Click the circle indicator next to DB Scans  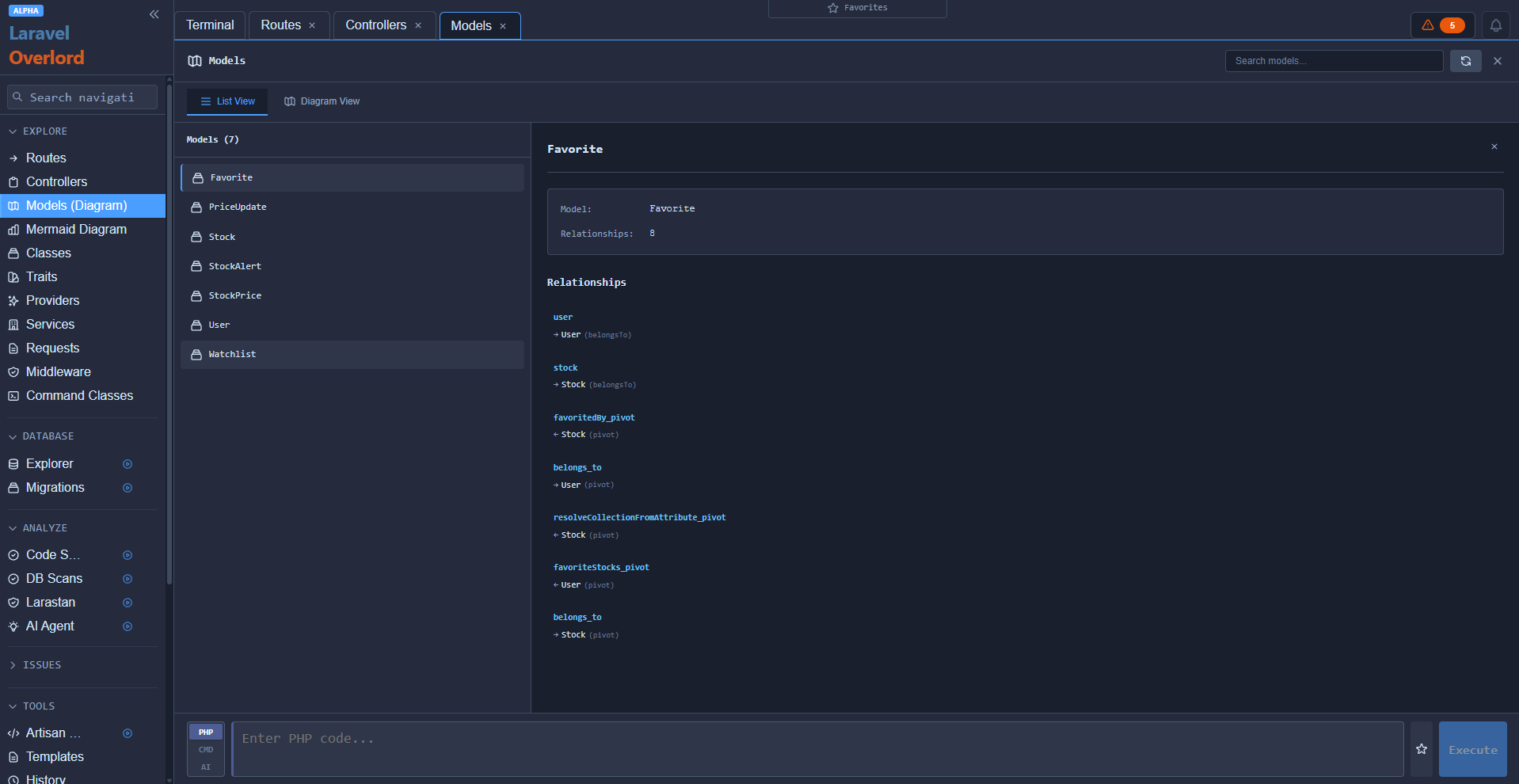[x=128, y=579]
